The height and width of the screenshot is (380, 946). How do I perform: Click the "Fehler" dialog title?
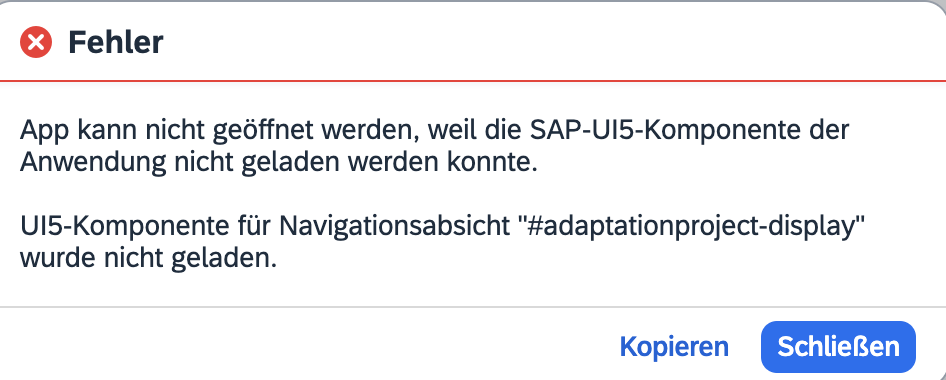pos(115,42)
